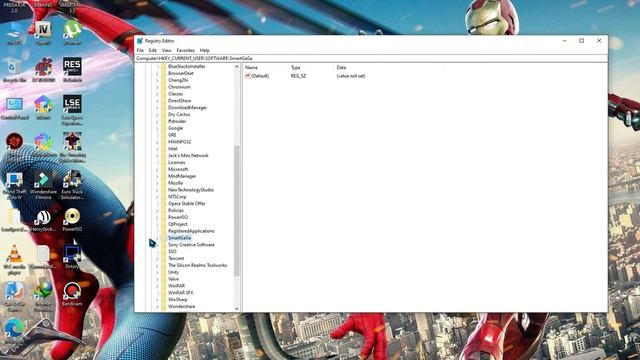Select the WinRAR SFX key
This screenshot has width=640, height=360.
click(x=180, y=293)
